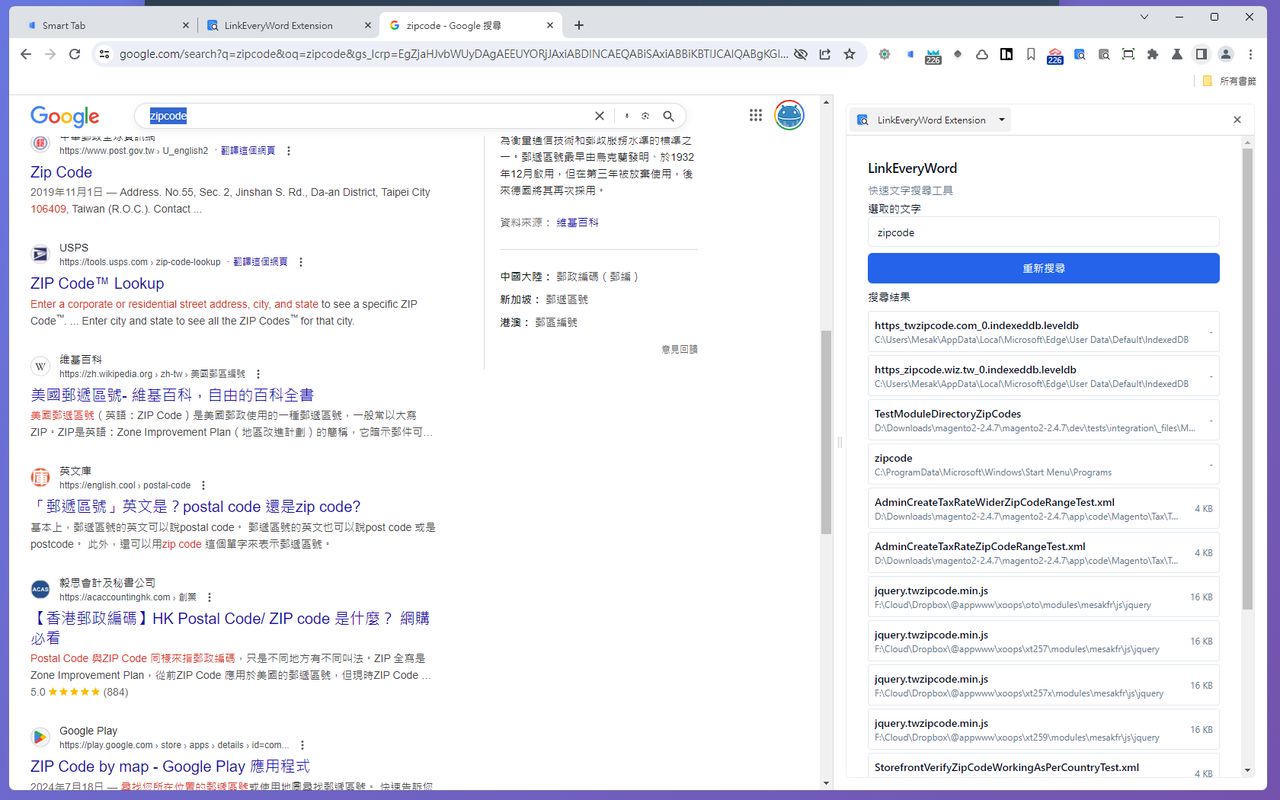View site information icon in address bar
Viewport: 1280px width, 800px height.
[x=103, y=54]
